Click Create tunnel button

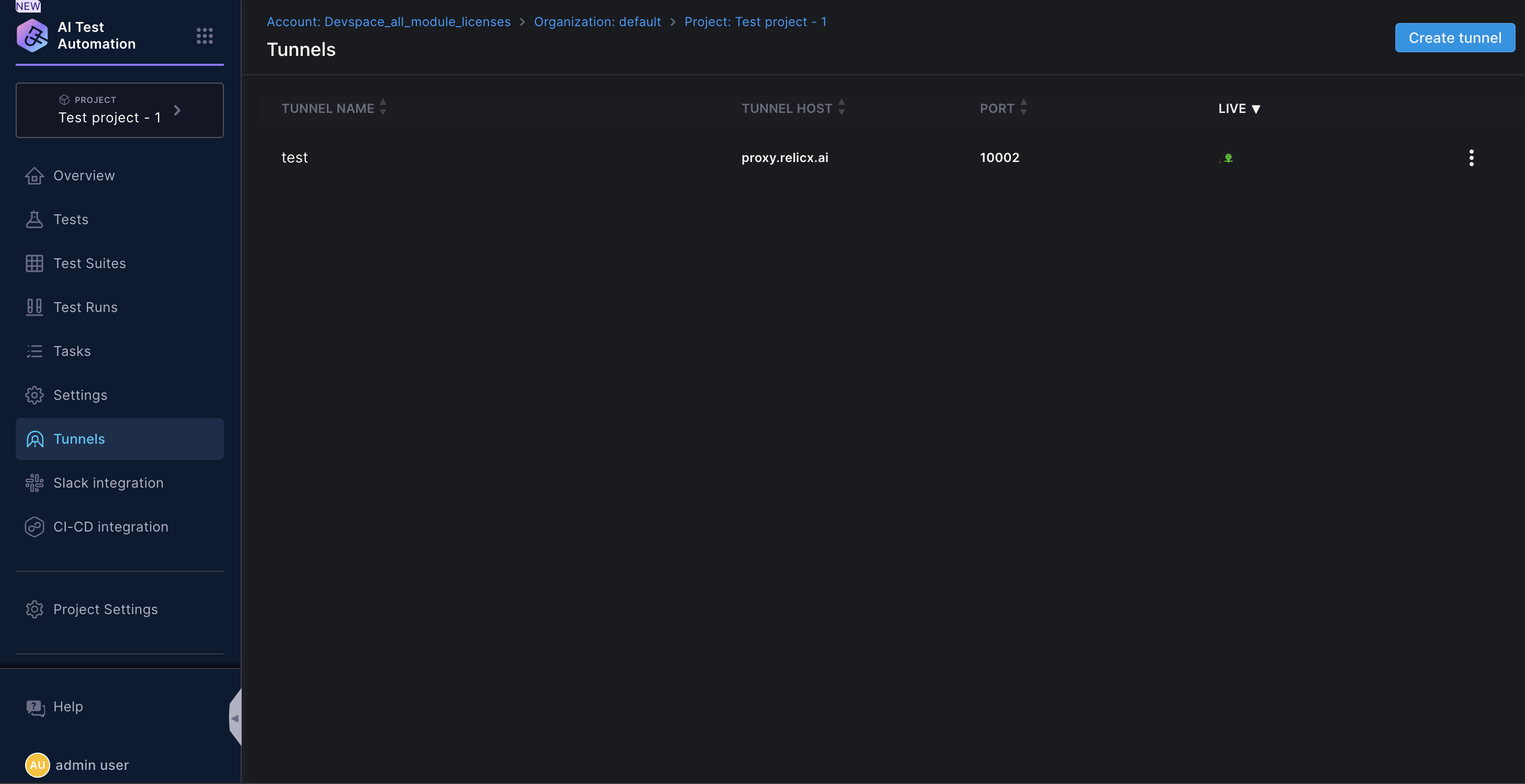(x=1454, y=38)
